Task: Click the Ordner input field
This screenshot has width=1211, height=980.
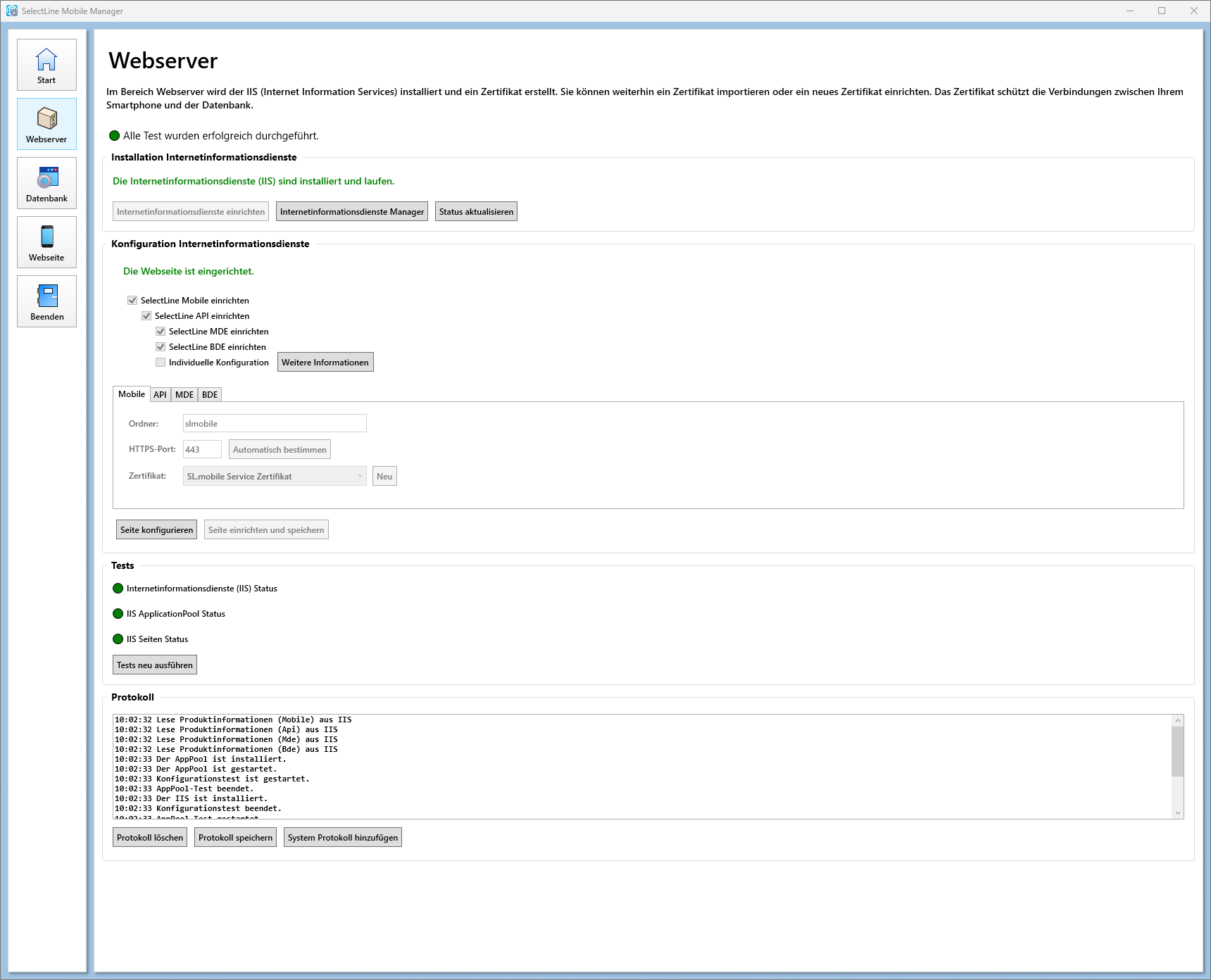Action: pyautogui.click(x=275, y=424)
